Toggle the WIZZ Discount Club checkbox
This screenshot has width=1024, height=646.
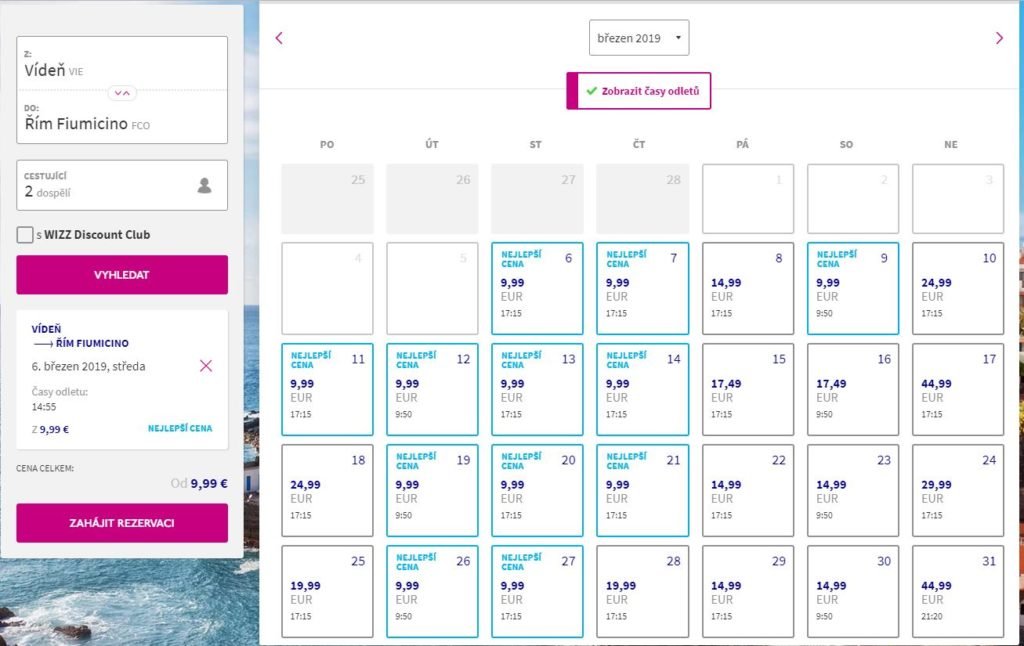coord(25,235)
